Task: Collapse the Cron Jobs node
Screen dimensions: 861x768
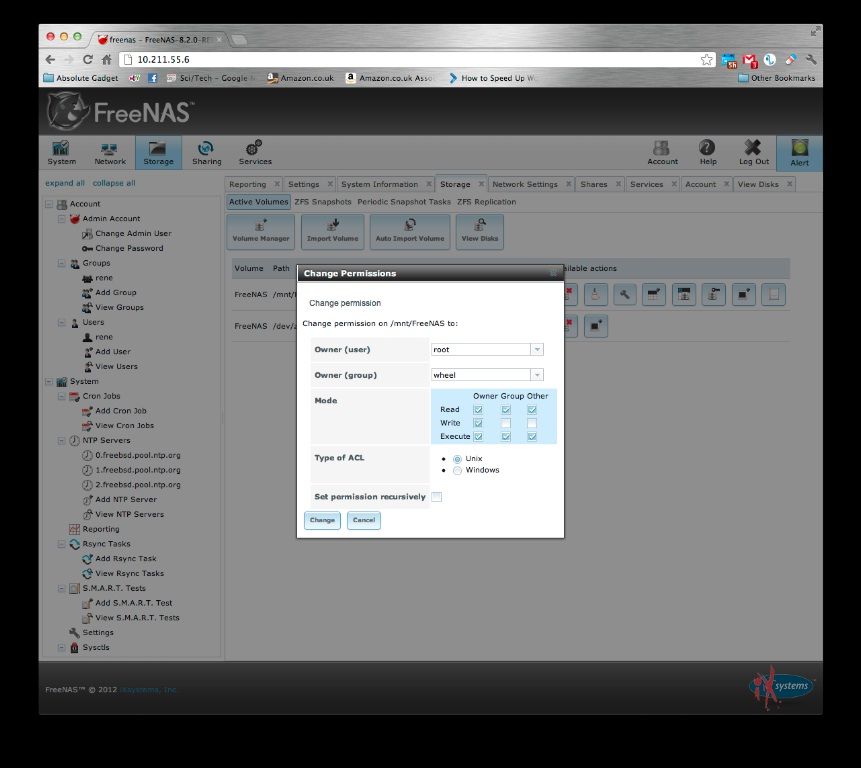Action: [x=62, y=396]
